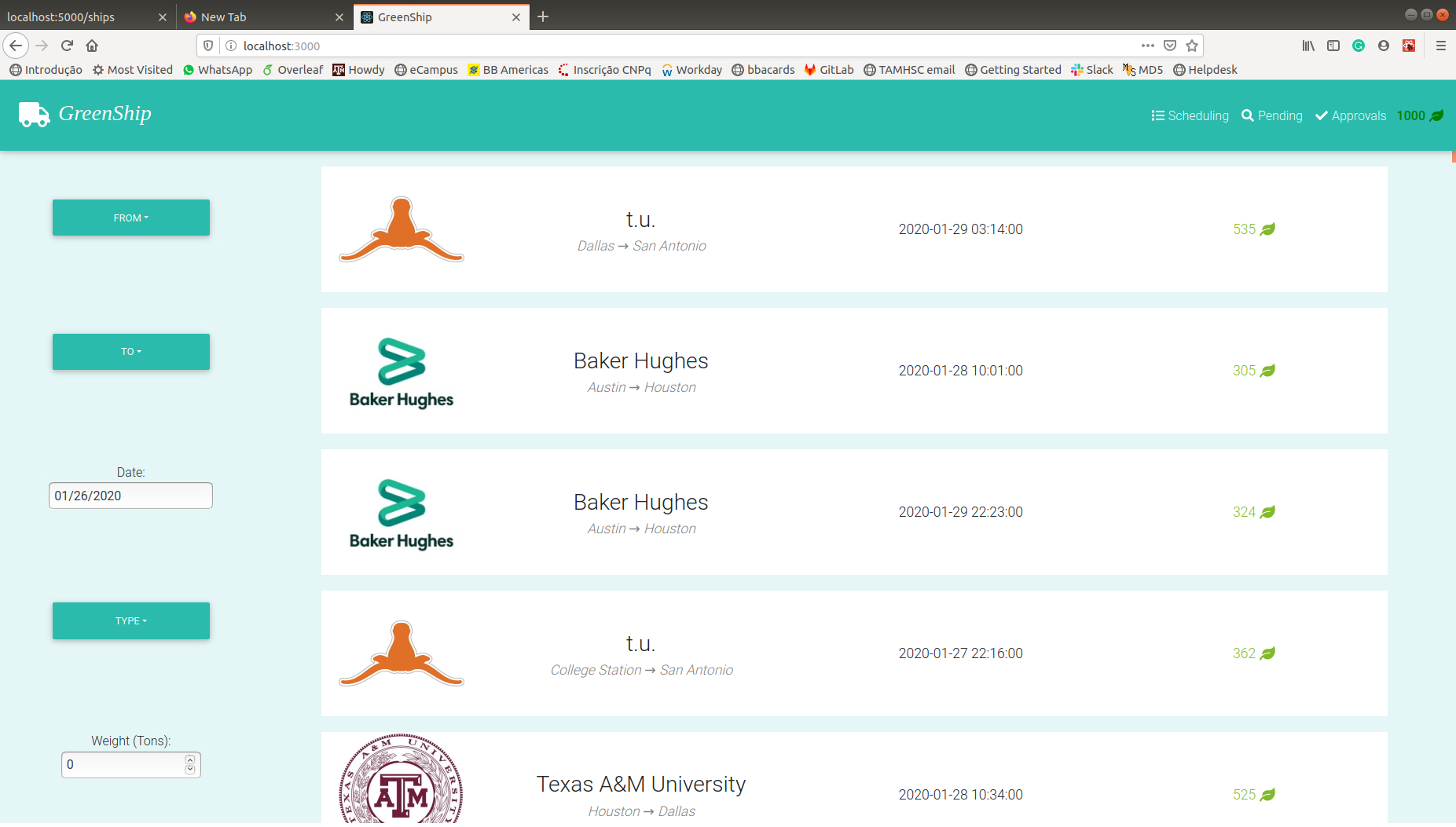
Task: Click the Weight (Tons) input field
Action: click(130, 764)
